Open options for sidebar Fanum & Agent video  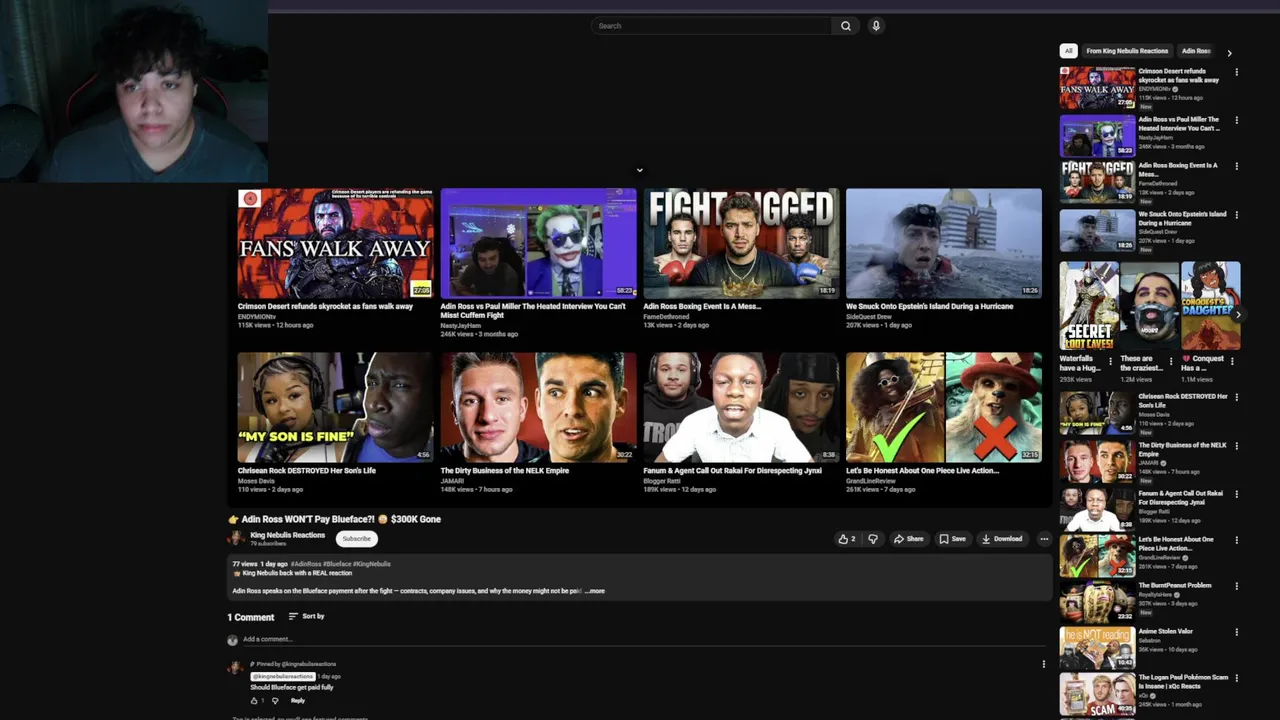tap(1237, 494)
